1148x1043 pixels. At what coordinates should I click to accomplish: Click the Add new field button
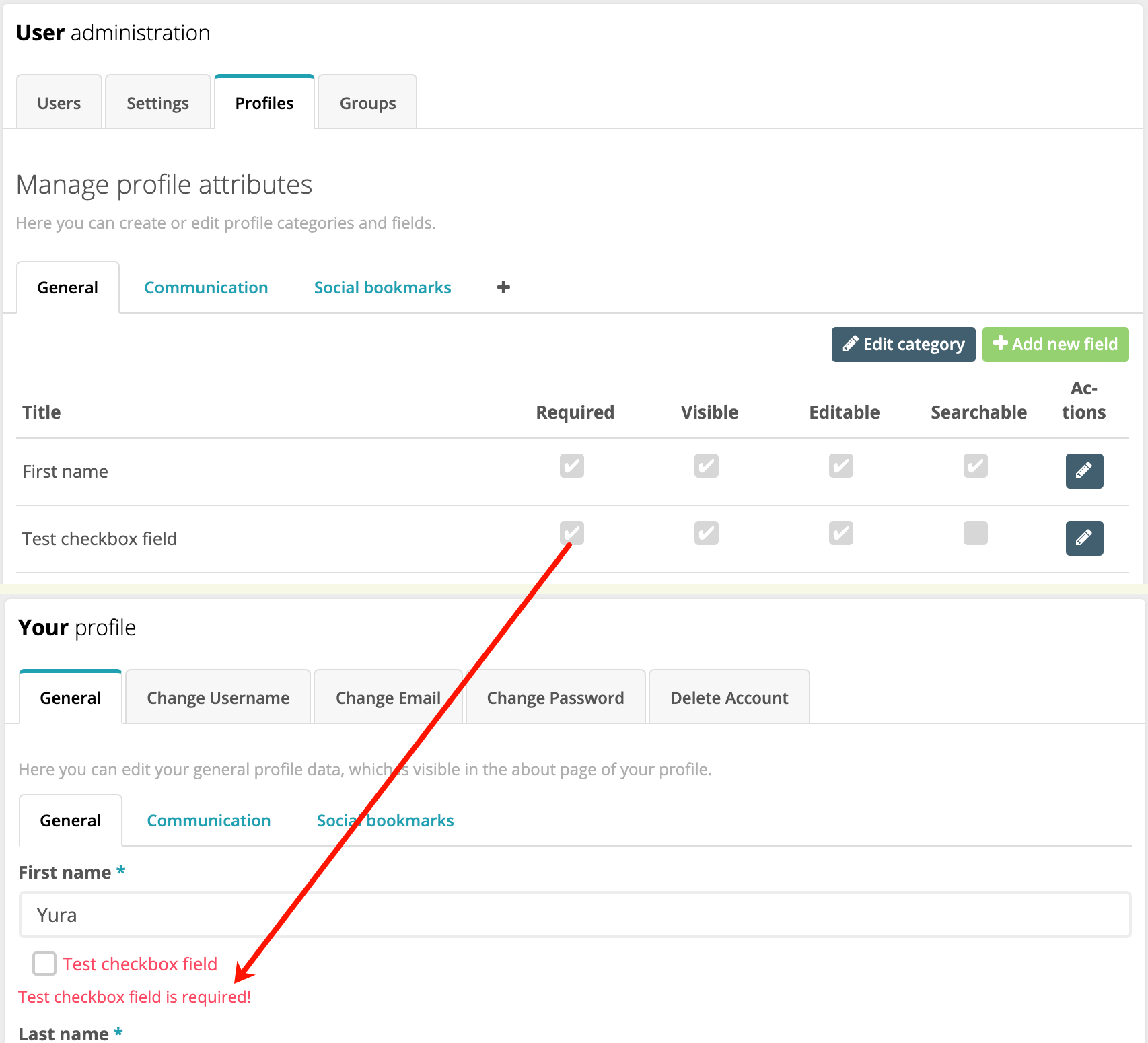1055,344
